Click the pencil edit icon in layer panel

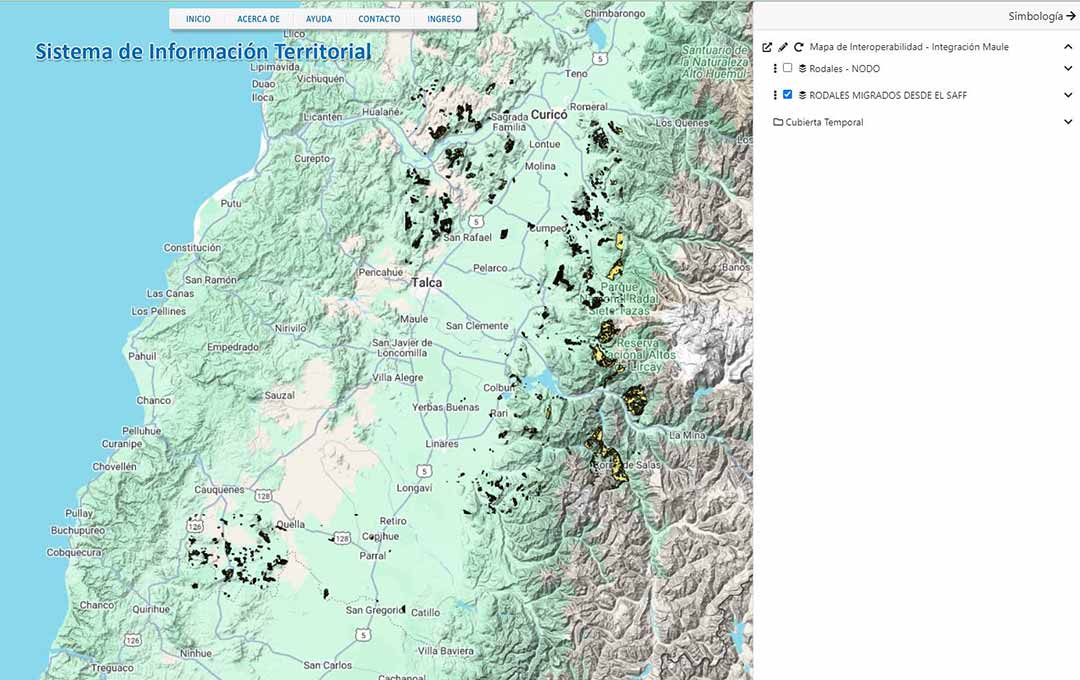tap(783, 47)
